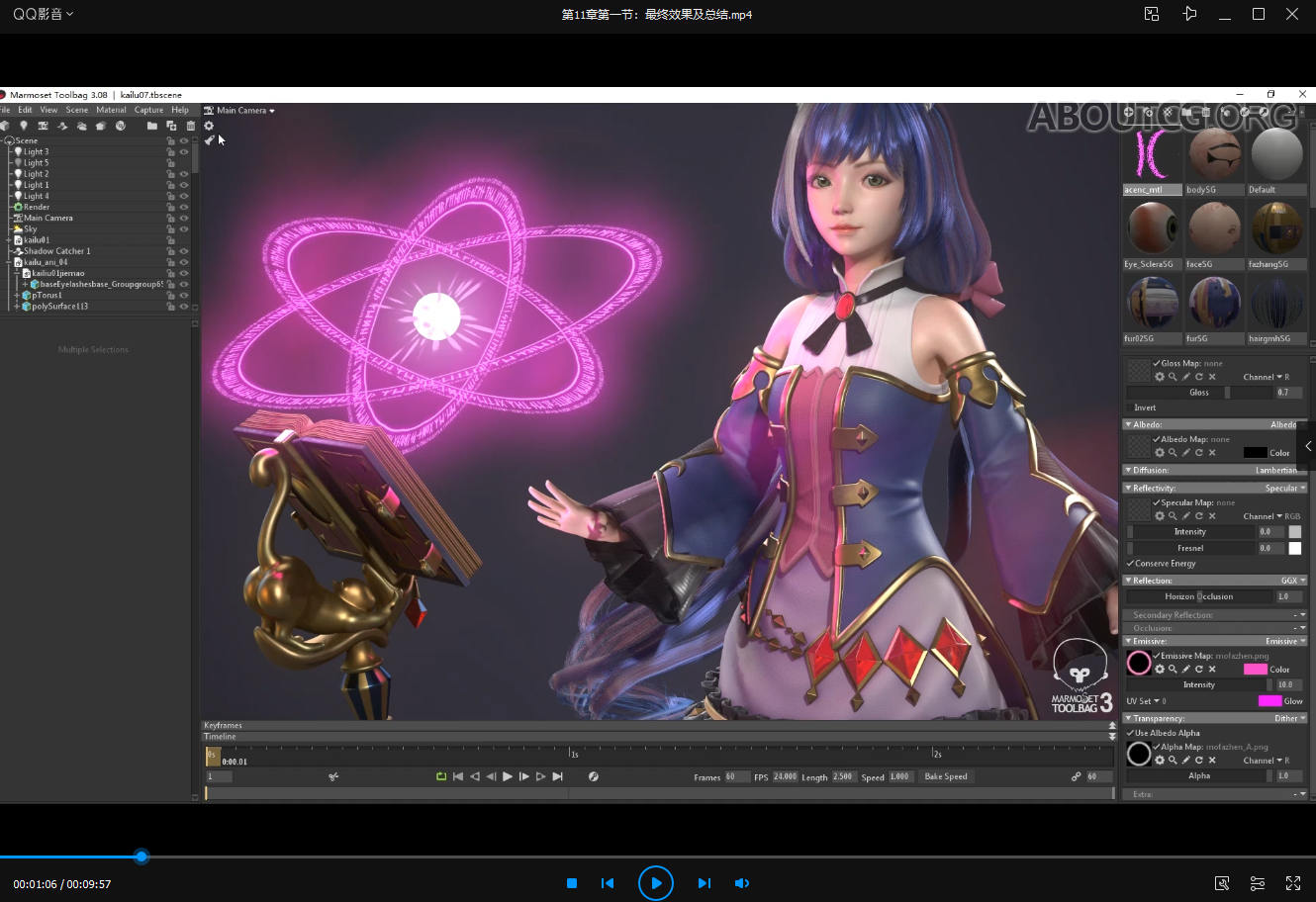This screenshot has width=1316, height=902.
Task: Enter fullscreen using the bottom-right expand icon
Action: pos(1292,883)
